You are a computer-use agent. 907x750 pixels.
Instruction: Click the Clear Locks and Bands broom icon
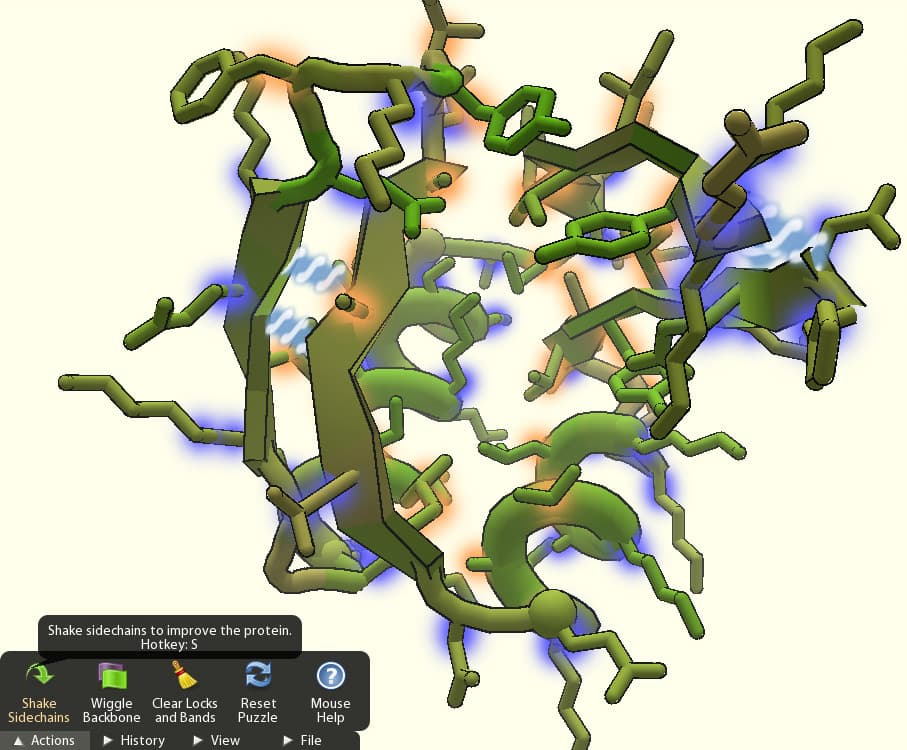185,675
